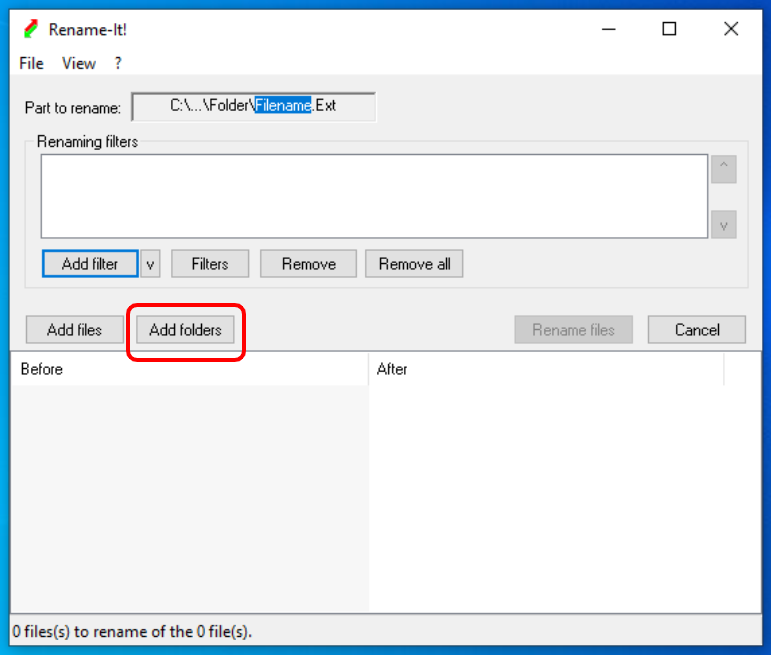
Task: Expand the Add filter dropdown arrow
Action: (x=150, y=264)
